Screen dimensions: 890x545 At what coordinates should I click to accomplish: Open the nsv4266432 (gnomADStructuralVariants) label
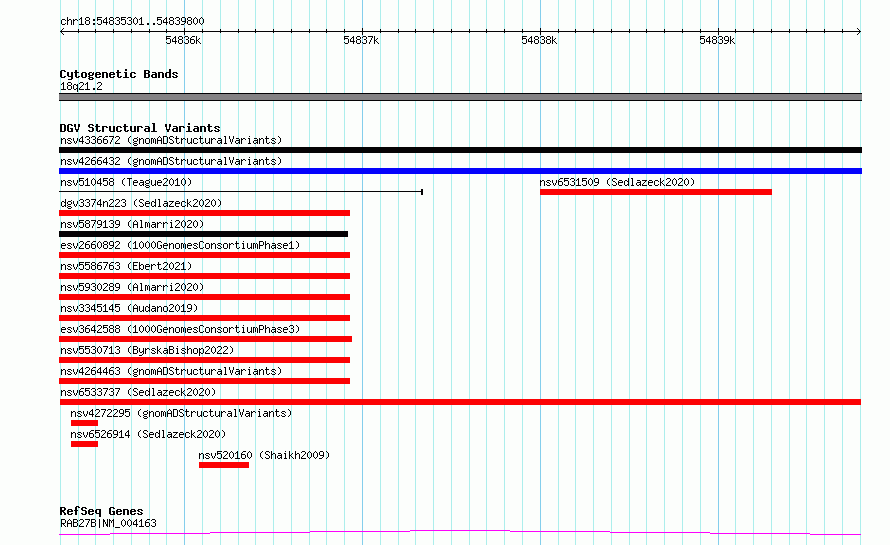point(171,161)
